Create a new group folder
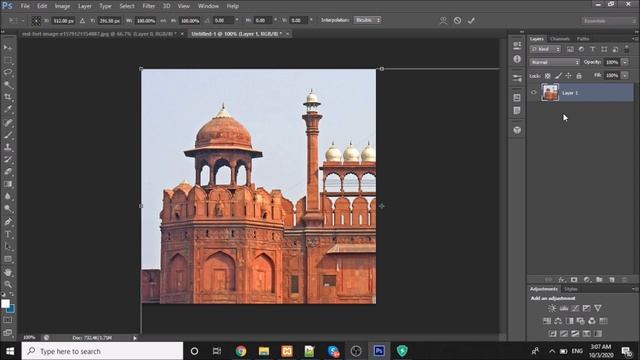This screenshot has width=640, height=360. [x=599, y=280]
